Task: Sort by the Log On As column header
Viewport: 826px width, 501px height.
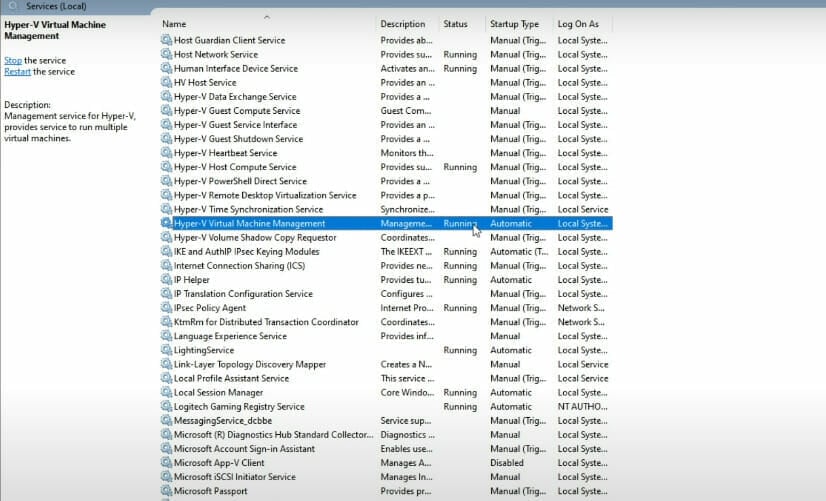Action: pos(578,24)
